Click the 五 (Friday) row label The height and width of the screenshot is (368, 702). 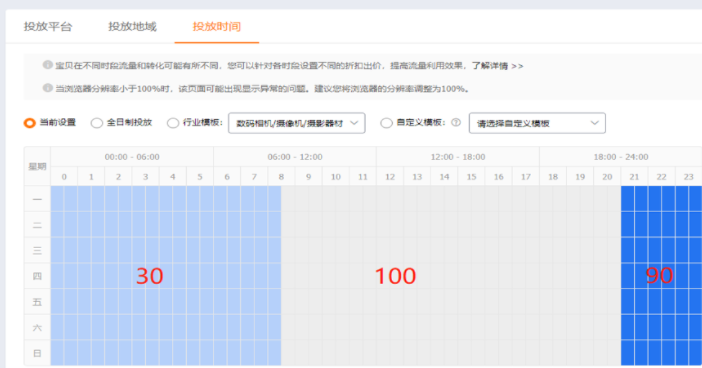(x=37, y=302)
